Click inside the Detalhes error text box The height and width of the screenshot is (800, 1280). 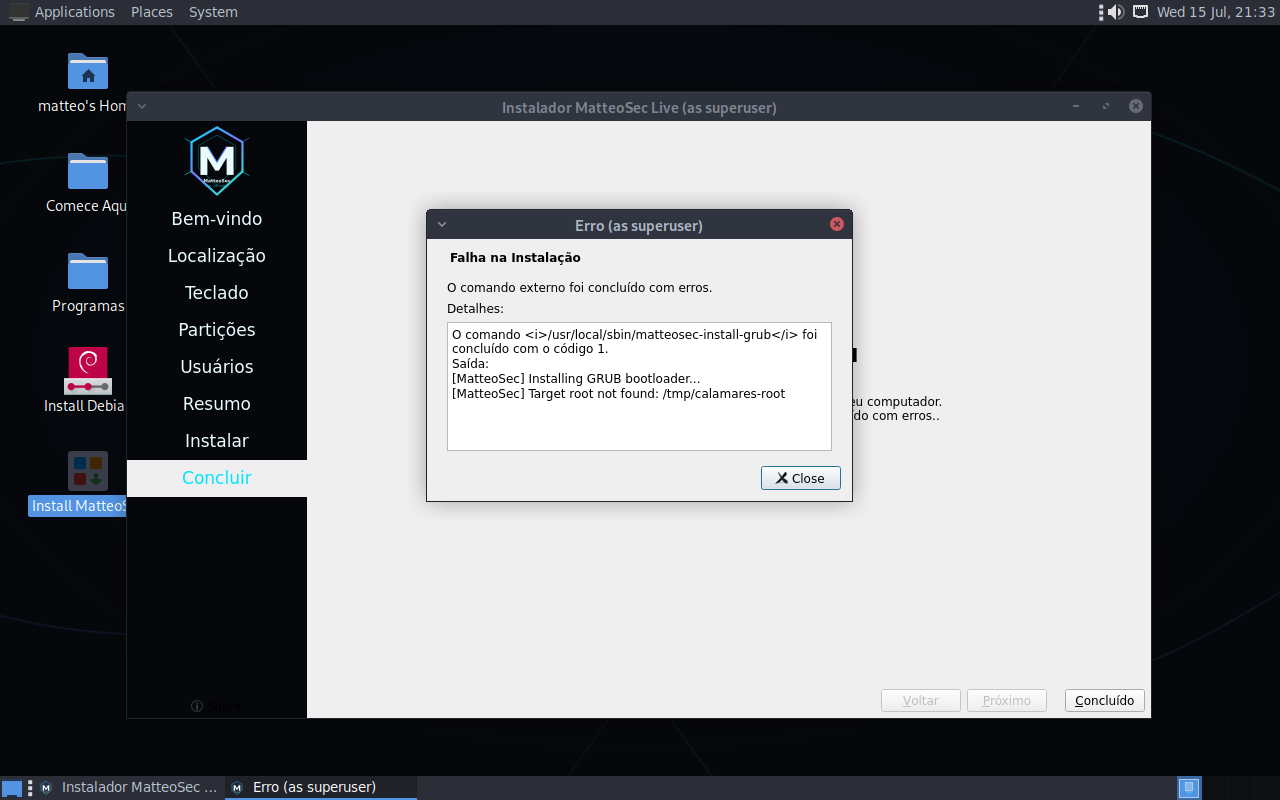pos(639,386)
